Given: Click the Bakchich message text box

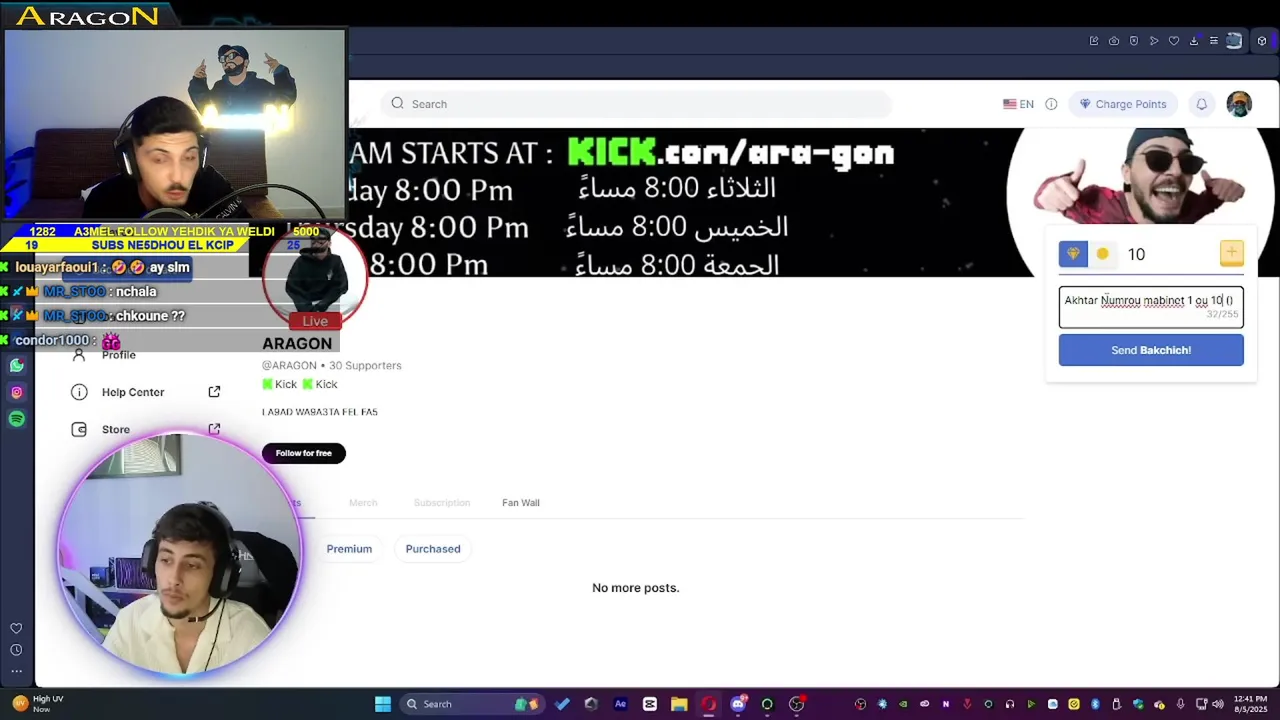Looking at the screenshot, I should [x=1151, y=307].
